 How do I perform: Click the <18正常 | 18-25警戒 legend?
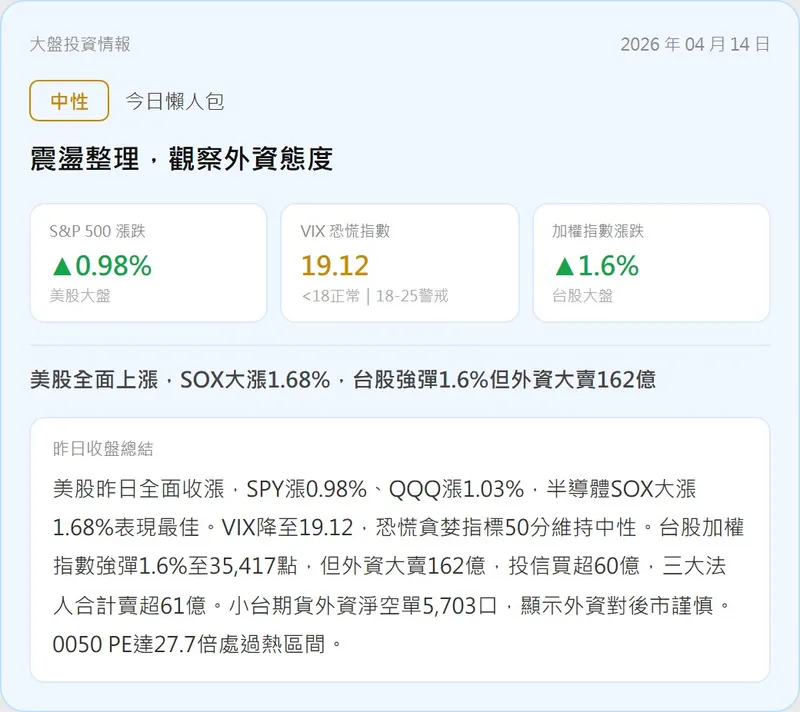pyautogui.click(x=375, y=296)
